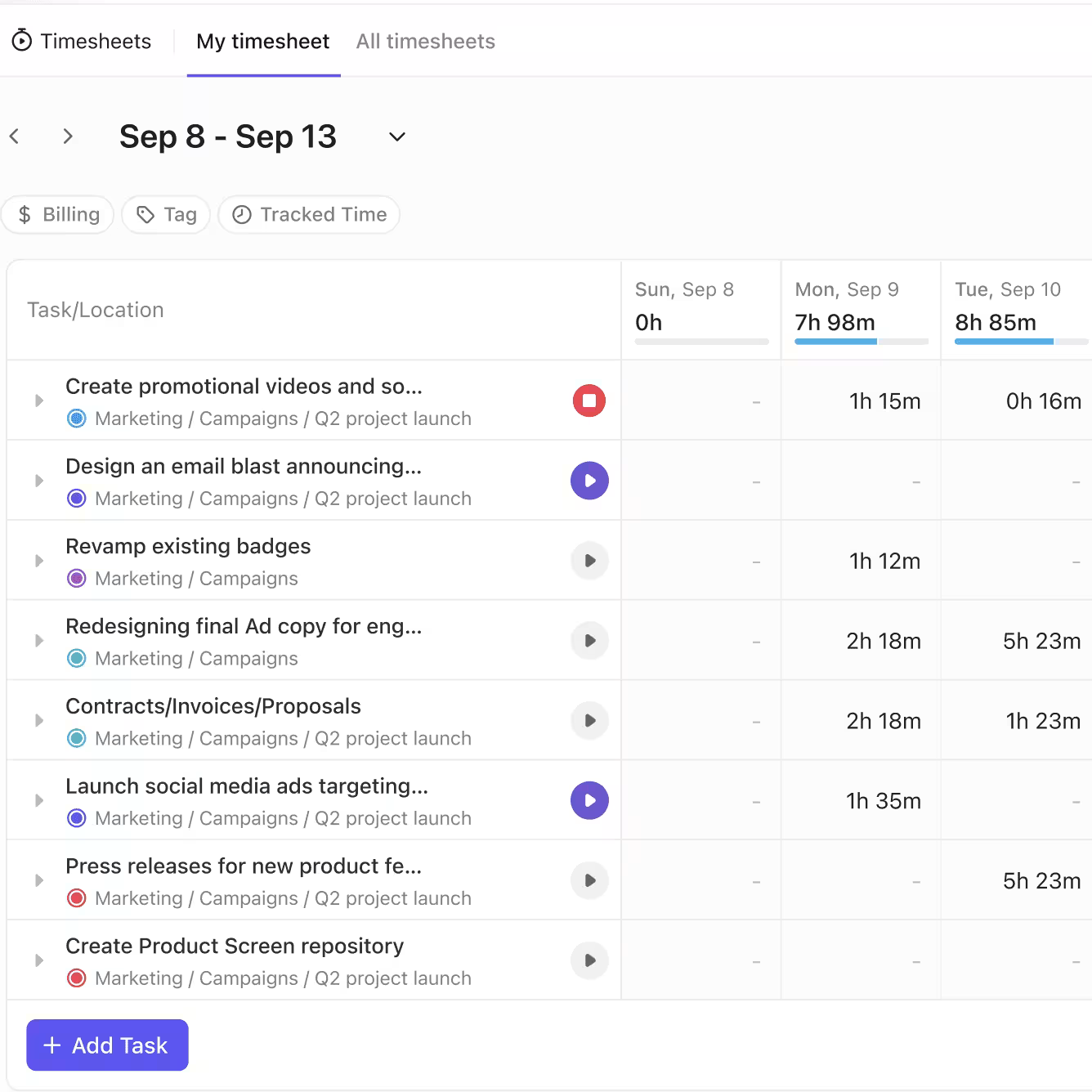The width and height of the screenshot is (1092, 1092).
Task: Click the Add Task button
Action: (107, 1045)
